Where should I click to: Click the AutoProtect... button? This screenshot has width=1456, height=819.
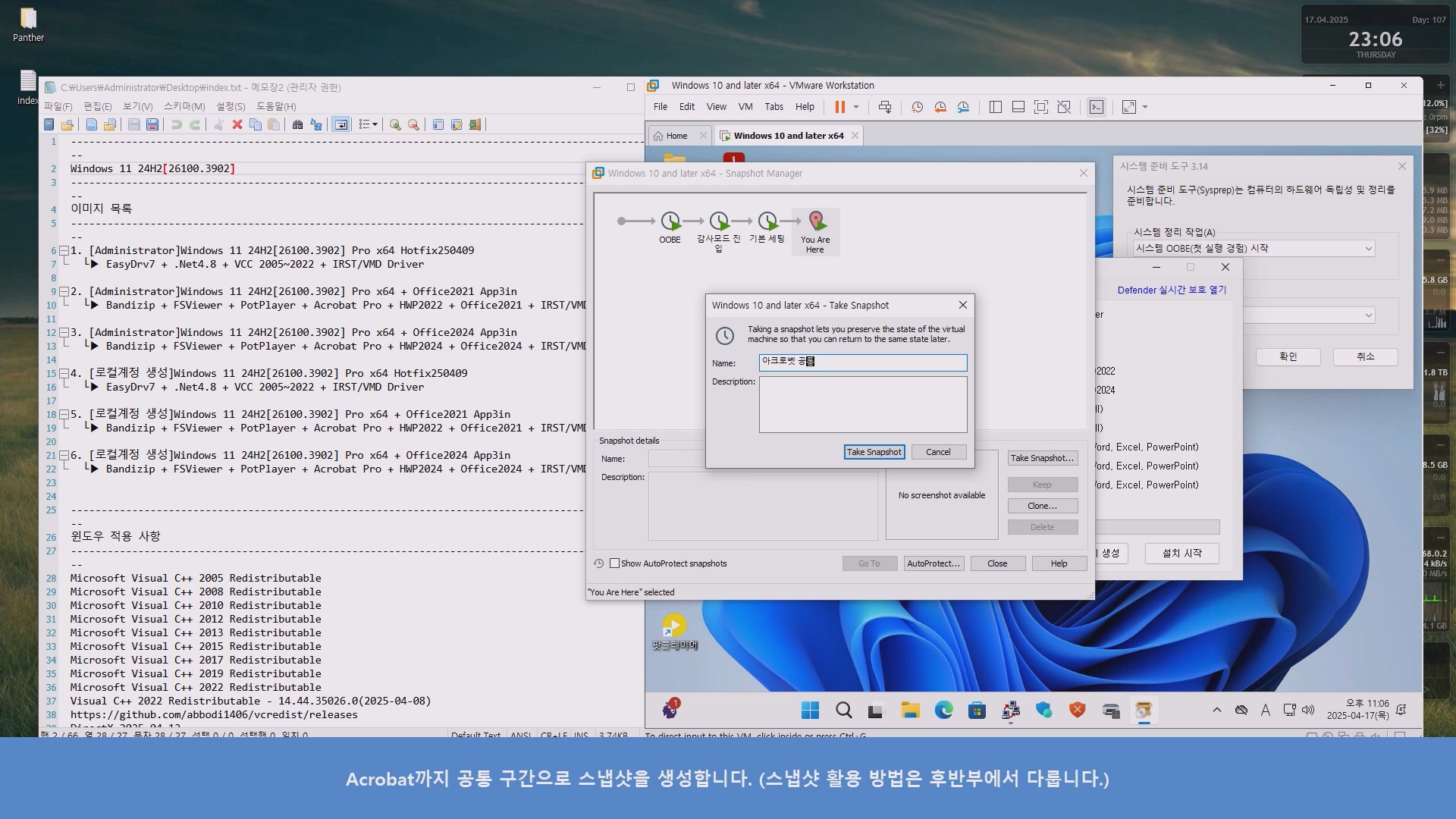(x=934, y=563)
